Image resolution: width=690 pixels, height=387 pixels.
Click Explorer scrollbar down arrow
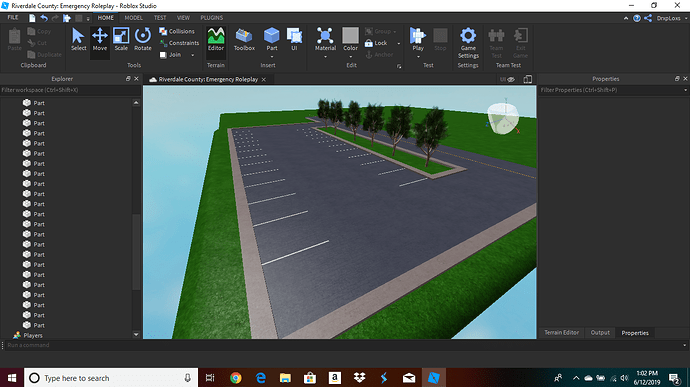pos(136,335)
